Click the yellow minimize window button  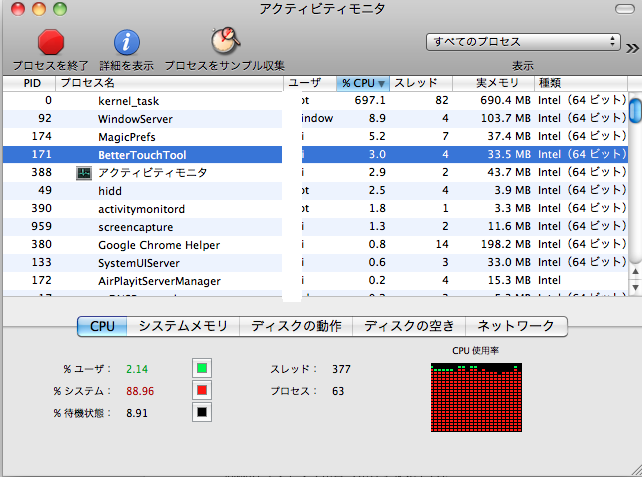(x=39, y=9)
